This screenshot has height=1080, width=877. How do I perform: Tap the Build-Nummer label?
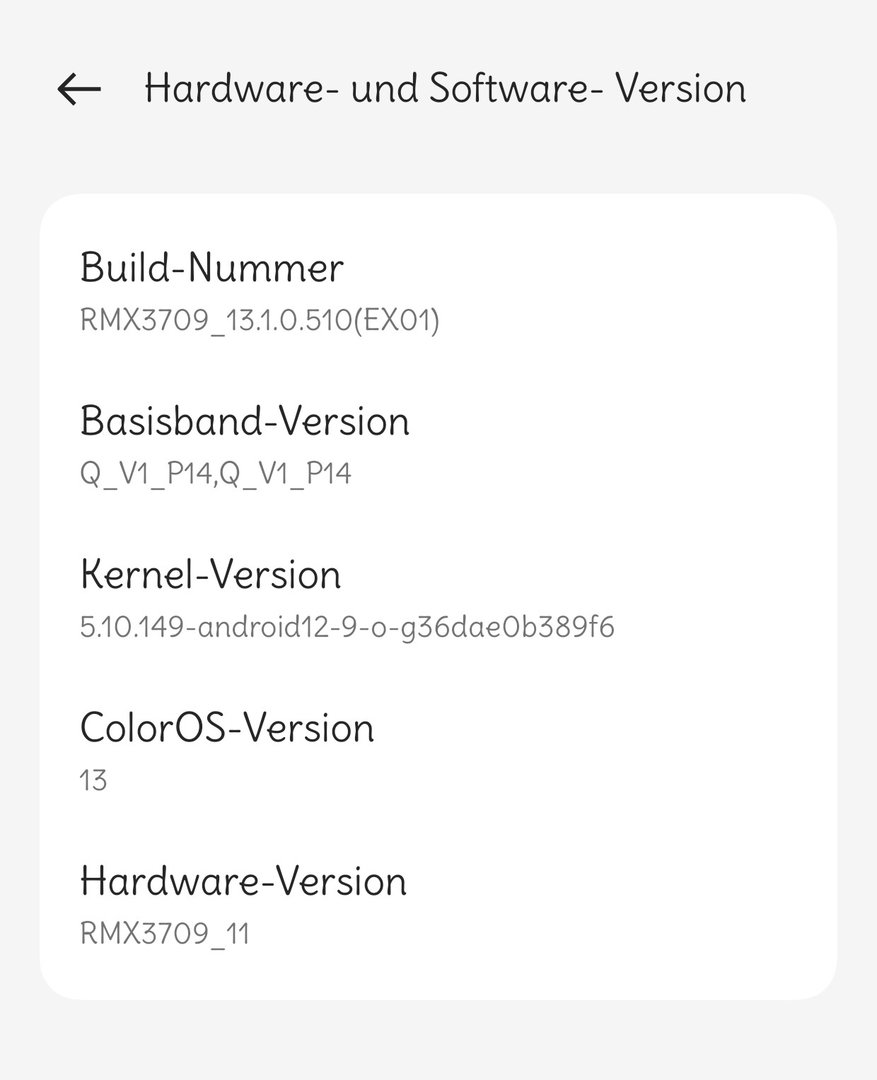[x=211, y=268]
